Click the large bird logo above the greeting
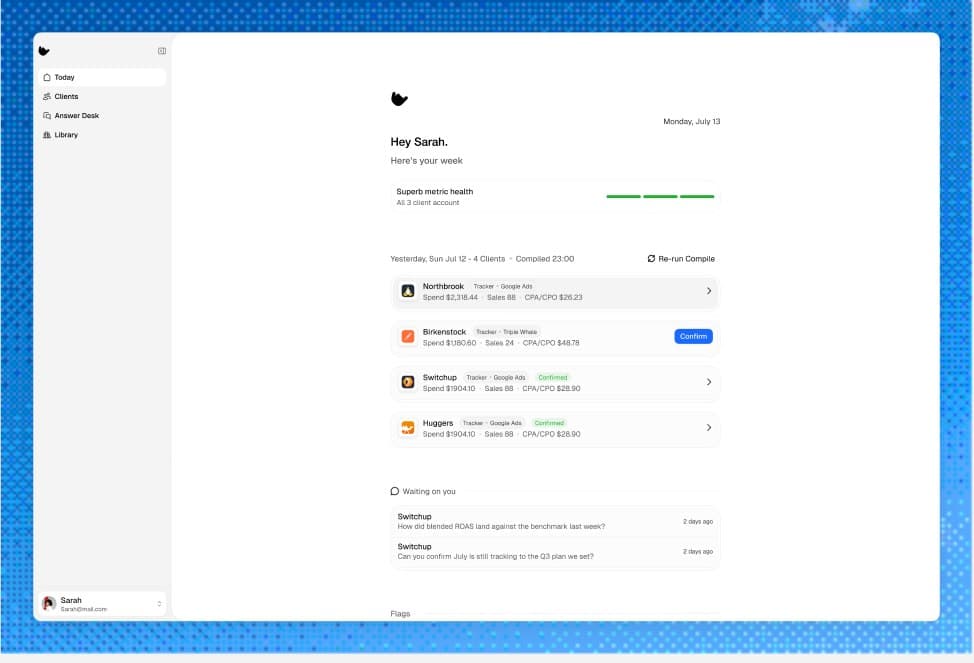Image resolution: width=974 pixels, height=663 pixels. 399,99
